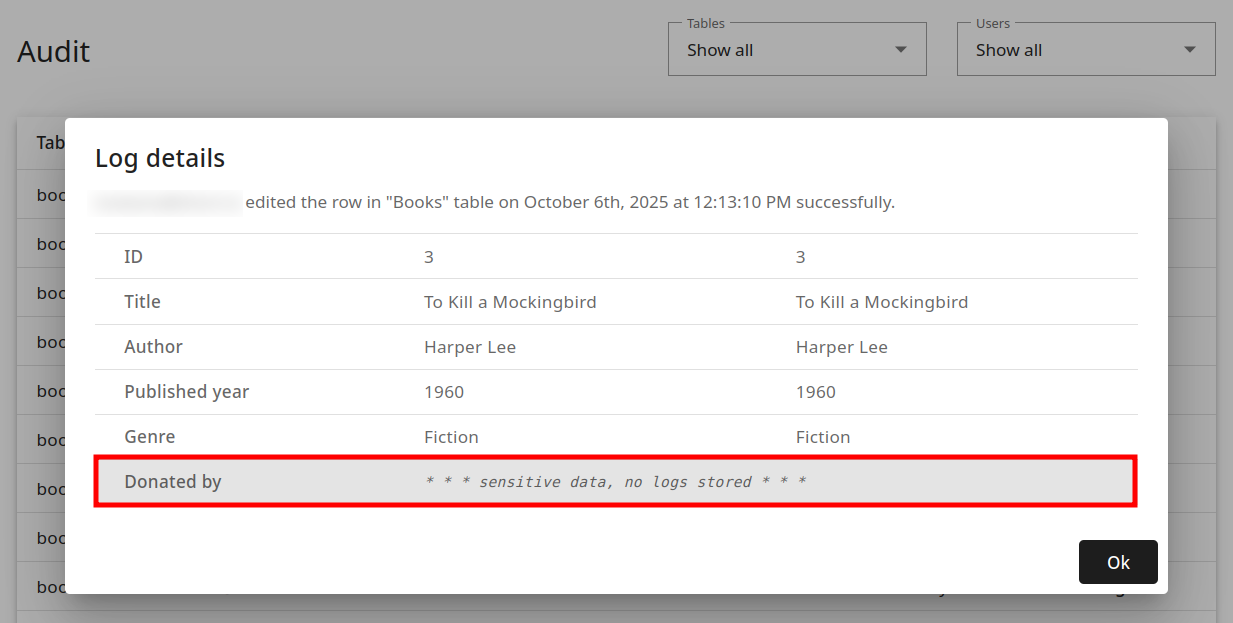
Task: Click the Published year row label
Action: click(x=186, y=392)
